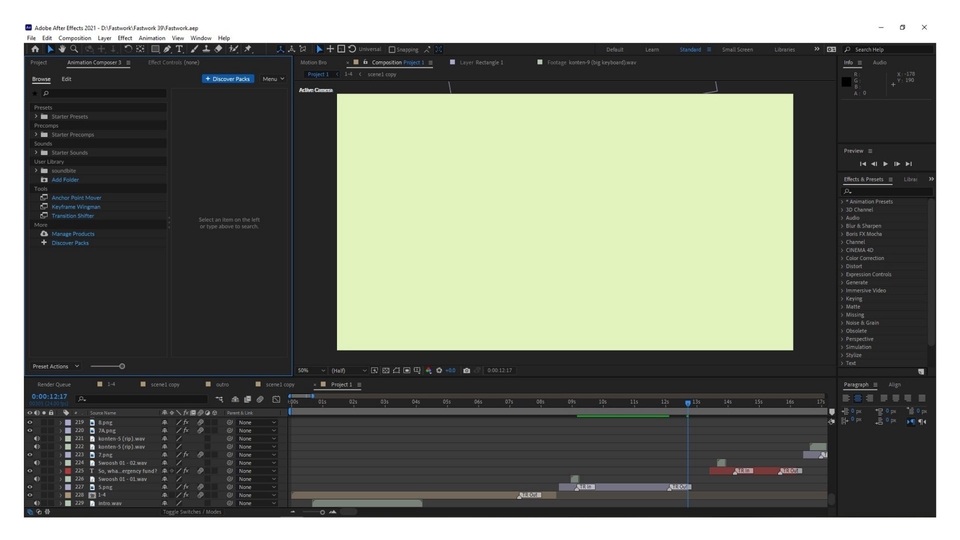Open the Composition menu
Screen dimensions: 960x540
[x=75, y=38]
